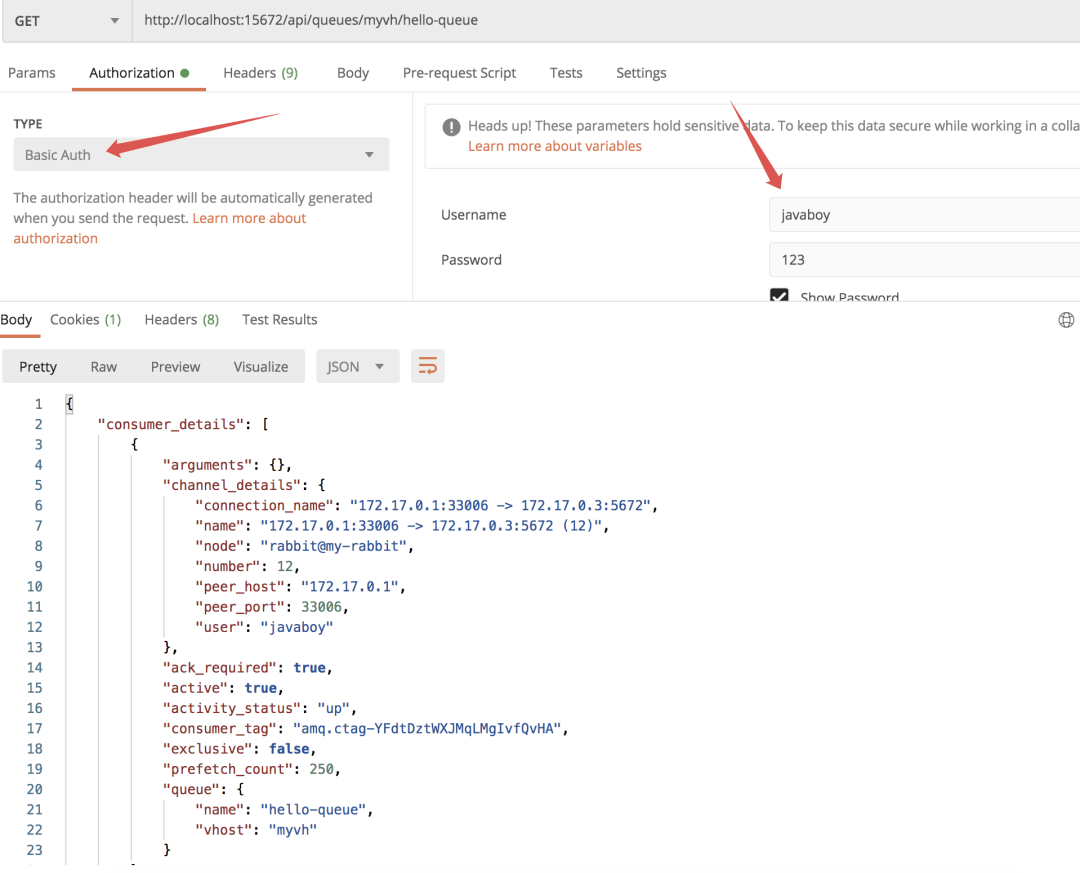Viewport: 1080px width, 873px height.
Task: Click the request URL field
Action: (606, 21)
